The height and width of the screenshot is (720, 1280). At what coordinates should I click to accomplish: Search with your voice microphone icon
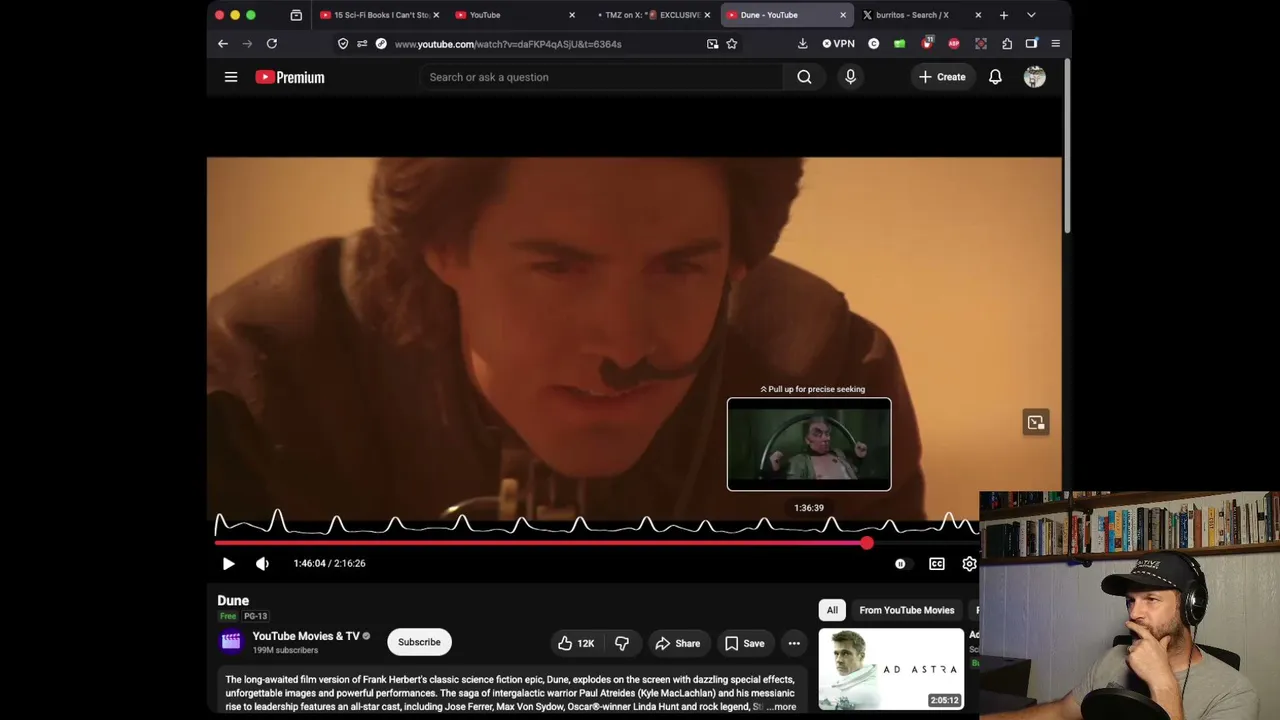point(851,77)
